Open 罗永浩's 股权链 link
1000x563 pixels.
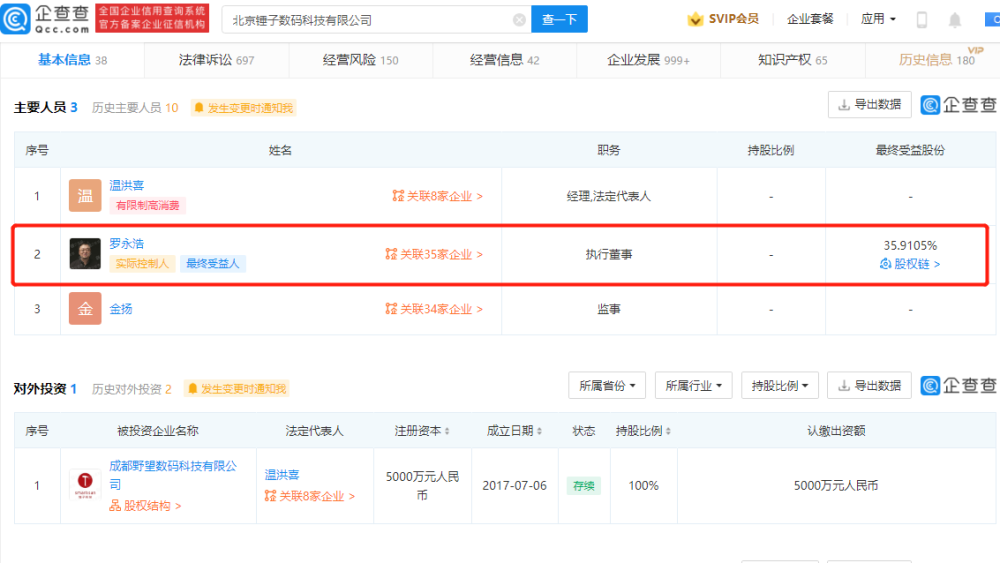(x=910, y=264)
